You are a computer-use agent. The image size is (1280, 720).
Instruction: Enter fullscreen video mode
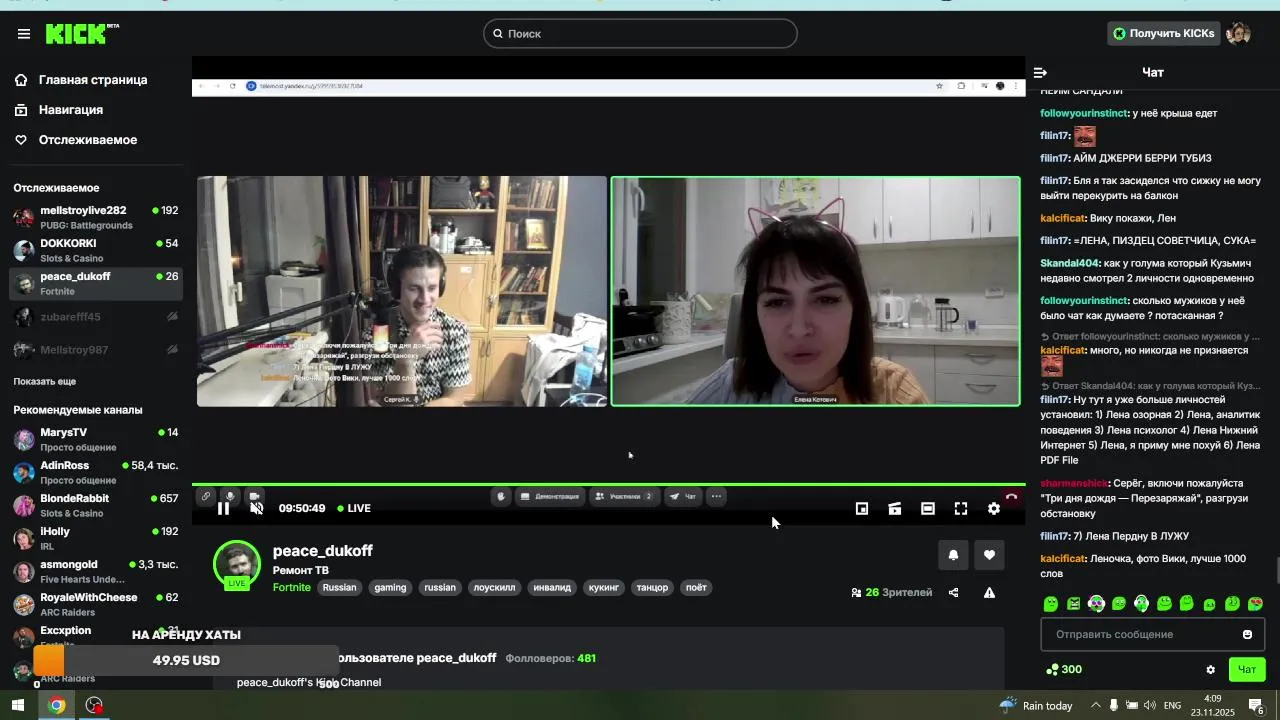pyautogui.click(x=961, y=508)
